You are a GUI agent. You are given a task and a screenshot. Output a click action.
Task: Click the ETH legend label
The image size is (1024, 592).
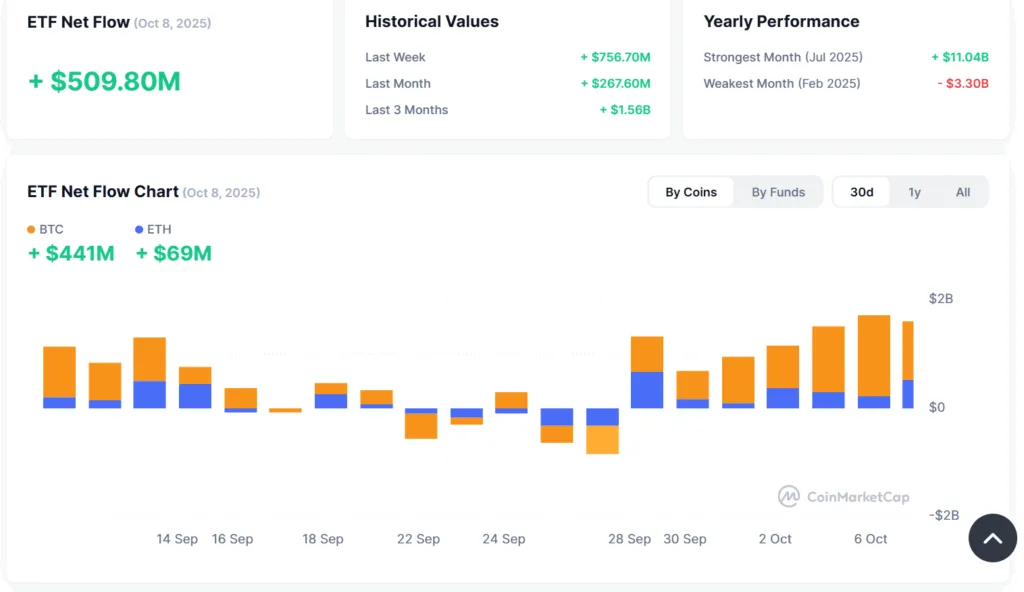[159, 230]
